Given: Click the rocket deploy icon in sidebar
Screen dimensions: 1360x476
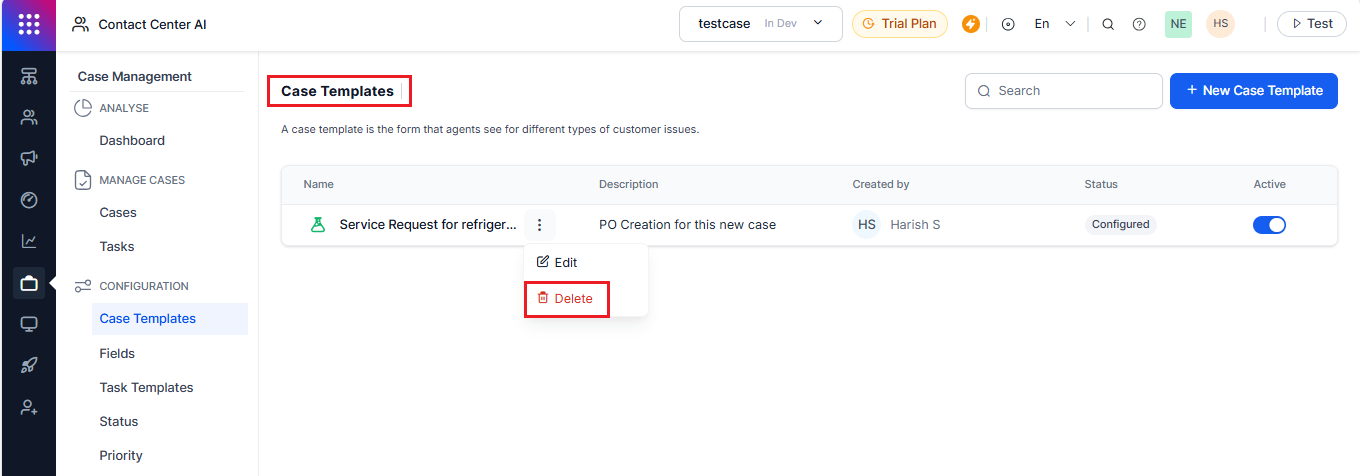Looking at the screenshot, I should [x=28, y=366].
